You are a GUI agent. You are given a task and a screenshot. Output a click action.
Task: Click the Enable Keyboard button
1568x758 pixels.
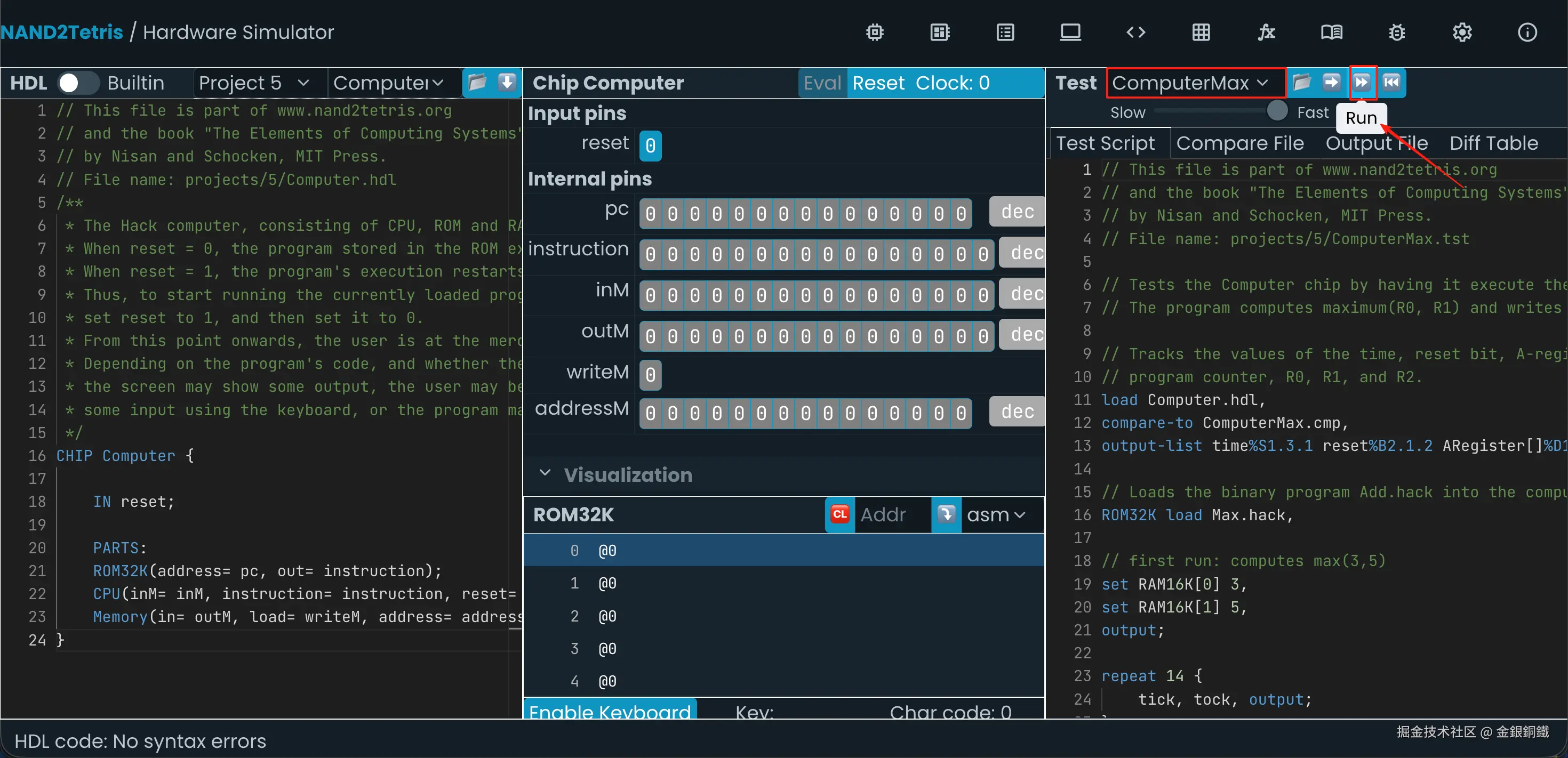coord(609,711)
